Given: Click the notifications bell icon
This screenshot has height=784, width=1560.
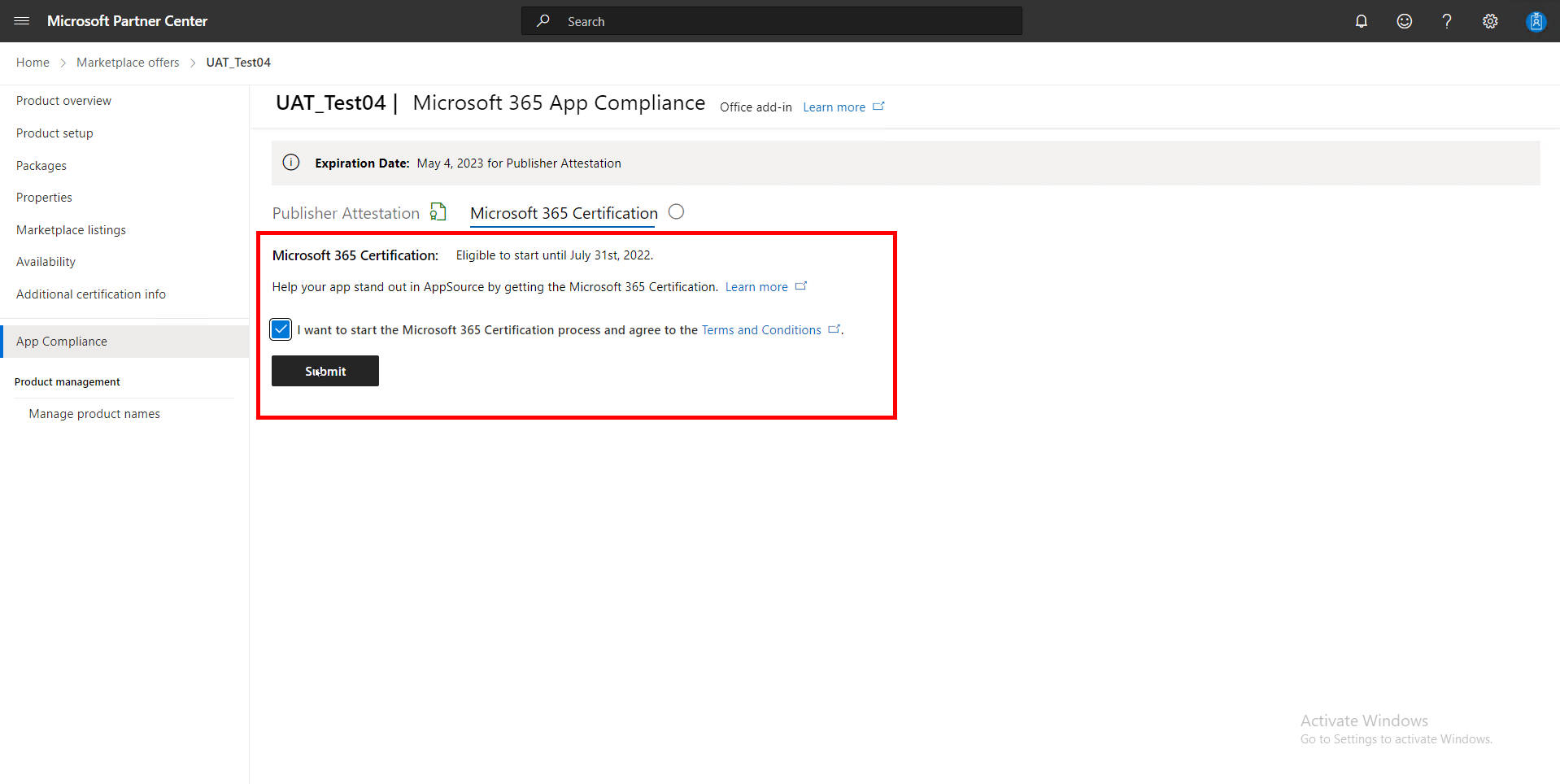Looking at the screenshot, I should (1362, 21).
